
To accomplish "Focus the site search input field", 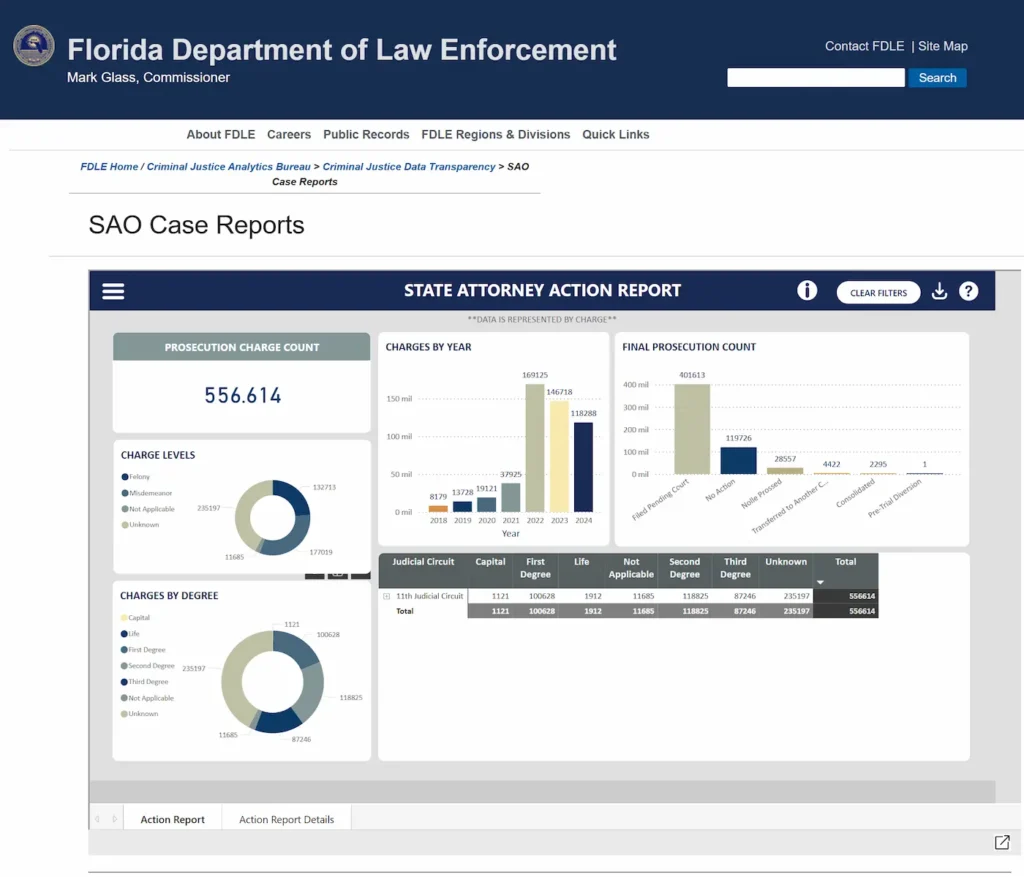I will point(816,78).
